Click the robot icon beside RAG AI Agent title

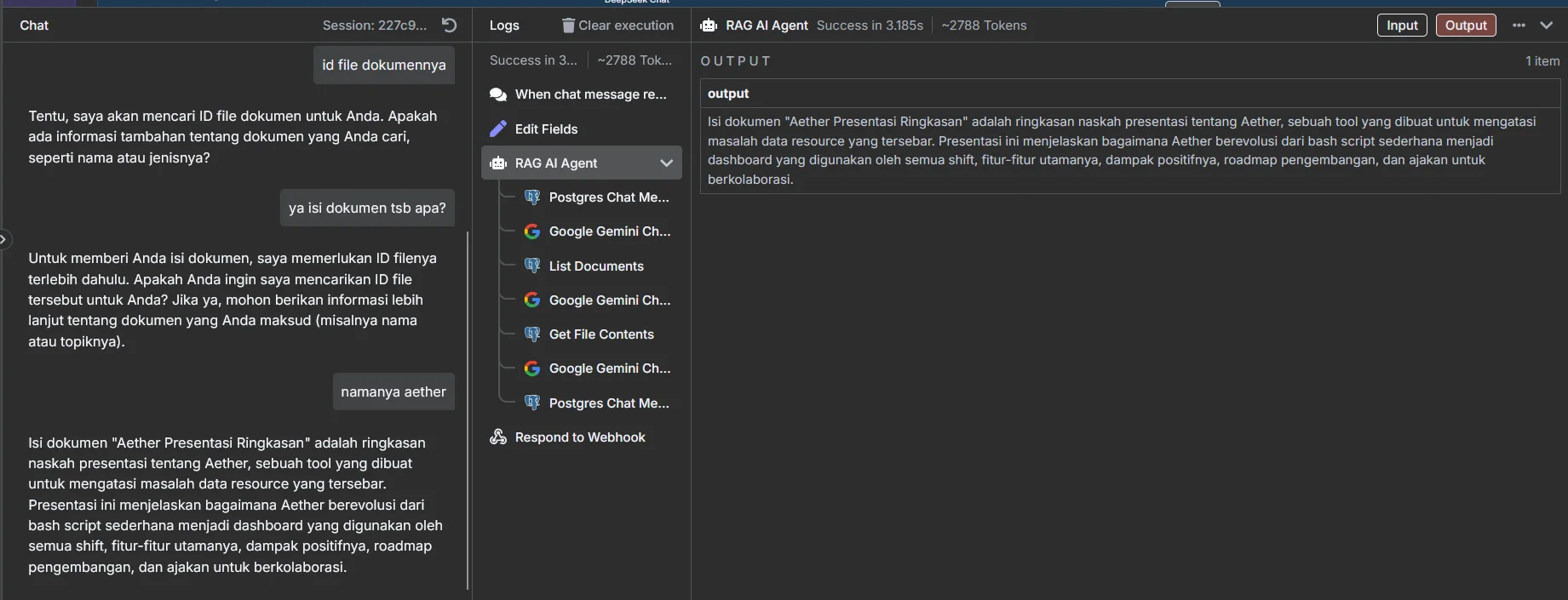(x=709, y=26)
